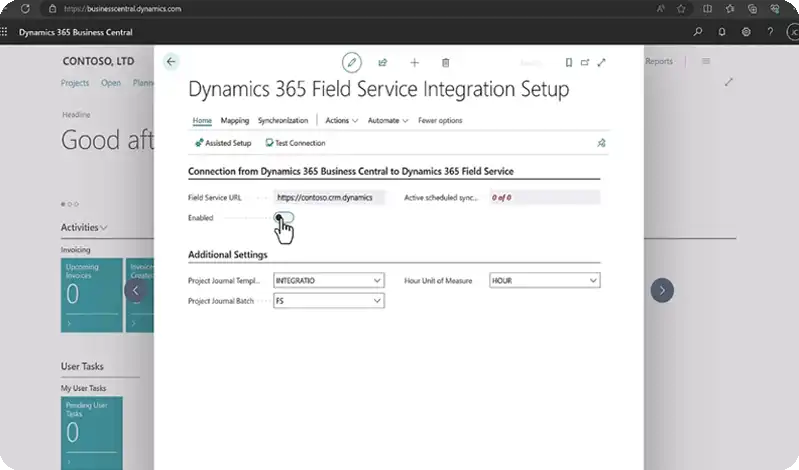Viewport: 799px width, 470px height.
Task: Open page in new window icon
Action: 585,62
